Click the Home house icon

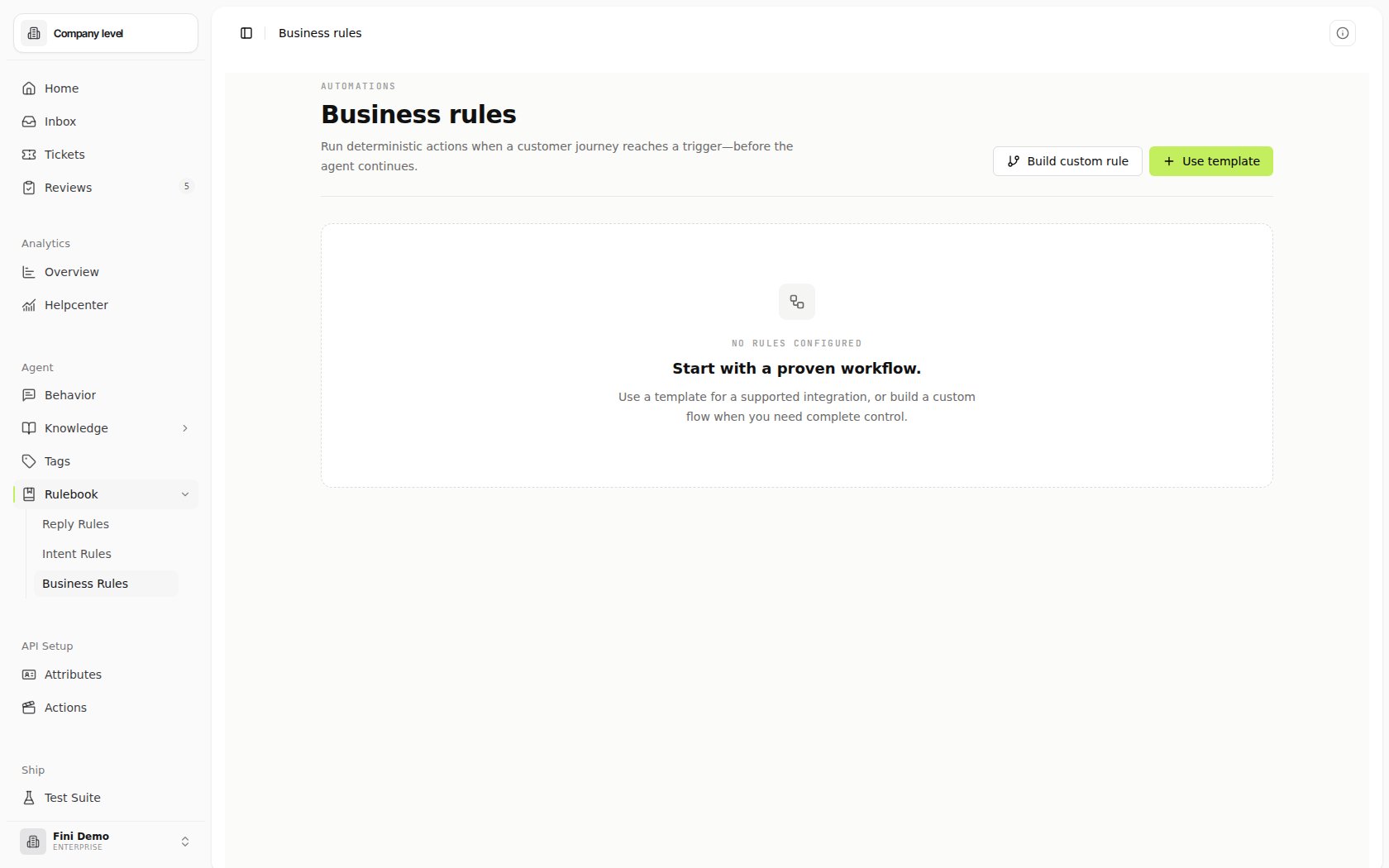point(29,88)
